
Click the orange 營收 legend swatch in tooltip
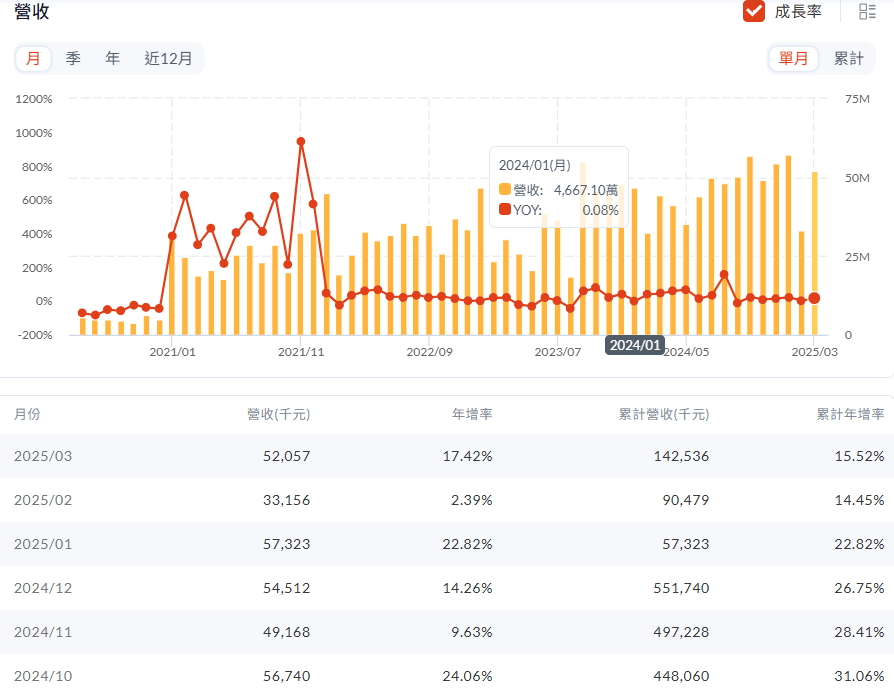[505, 189]
